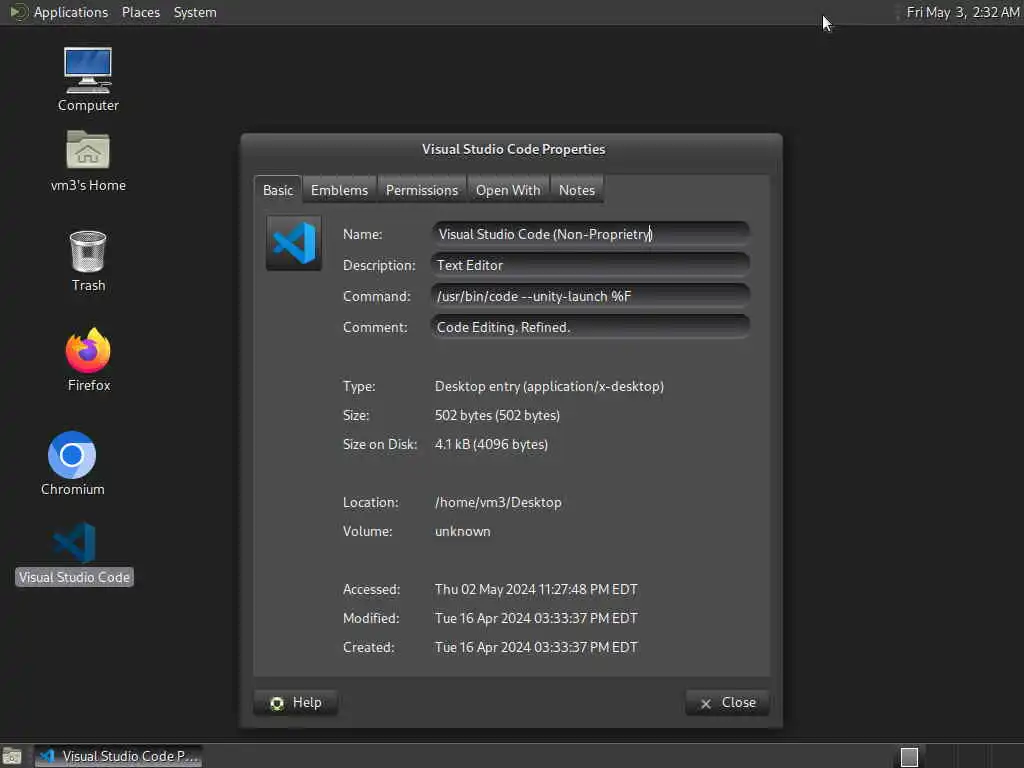Open the System menu
This screenshot has height=768, width=1024.
pos(195,12)
